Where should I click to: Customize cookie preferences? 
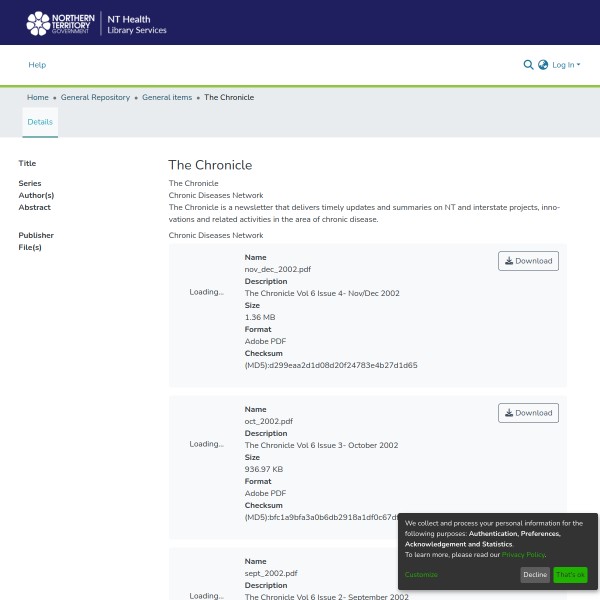click(x=421, y=575)
